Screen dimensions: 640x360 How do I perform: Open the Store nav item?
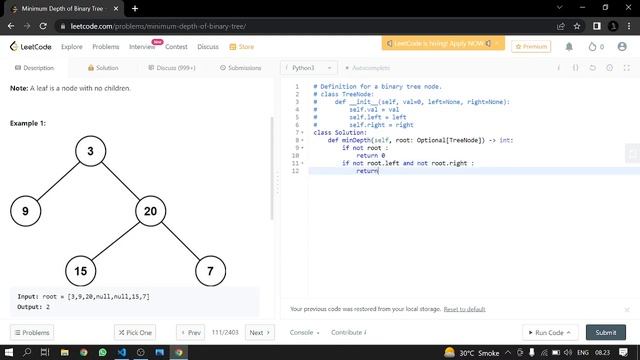click(x=242, y=47)
